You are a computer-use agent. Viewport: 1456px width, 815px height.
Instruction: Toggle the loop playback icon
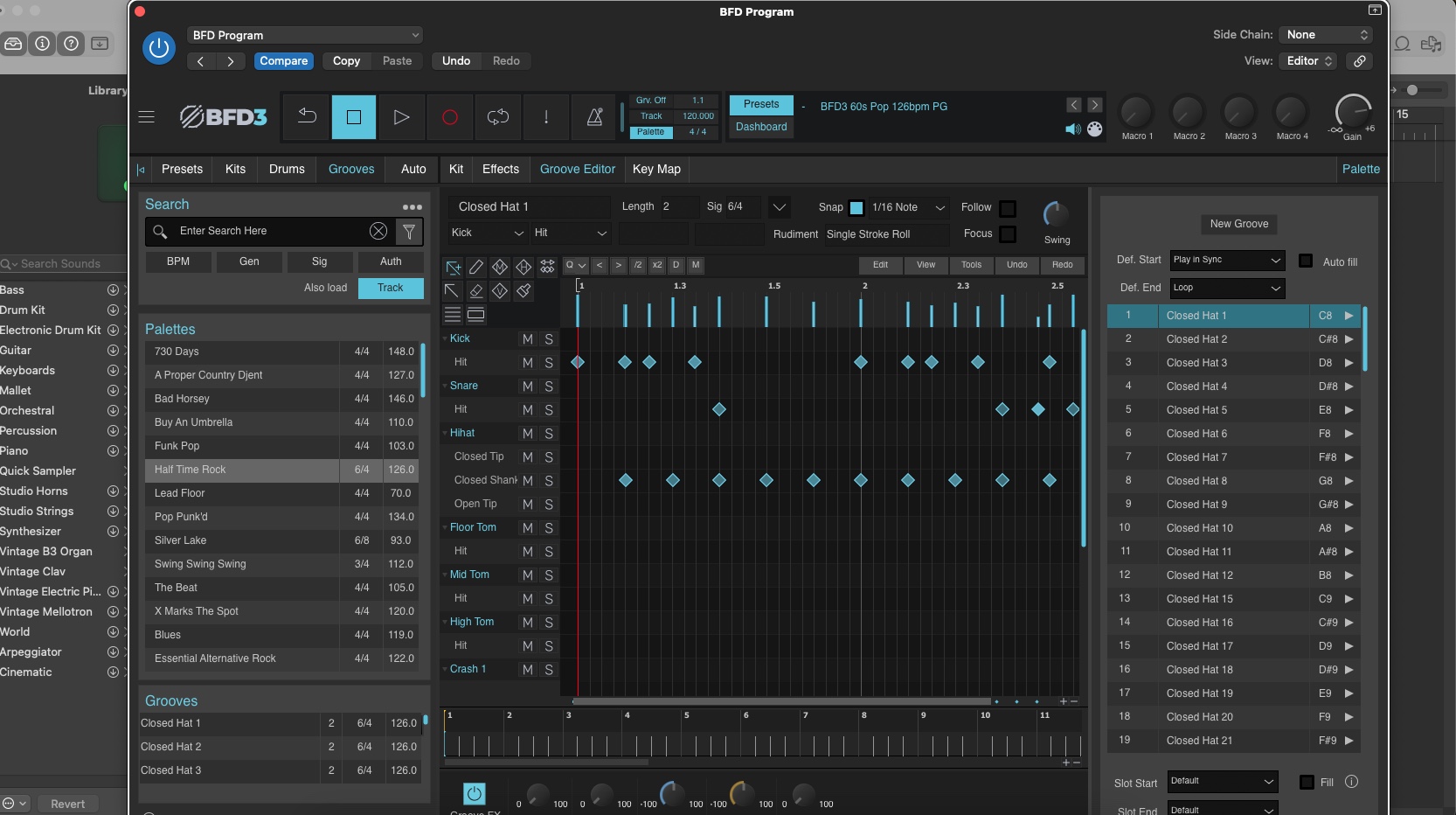498,117
